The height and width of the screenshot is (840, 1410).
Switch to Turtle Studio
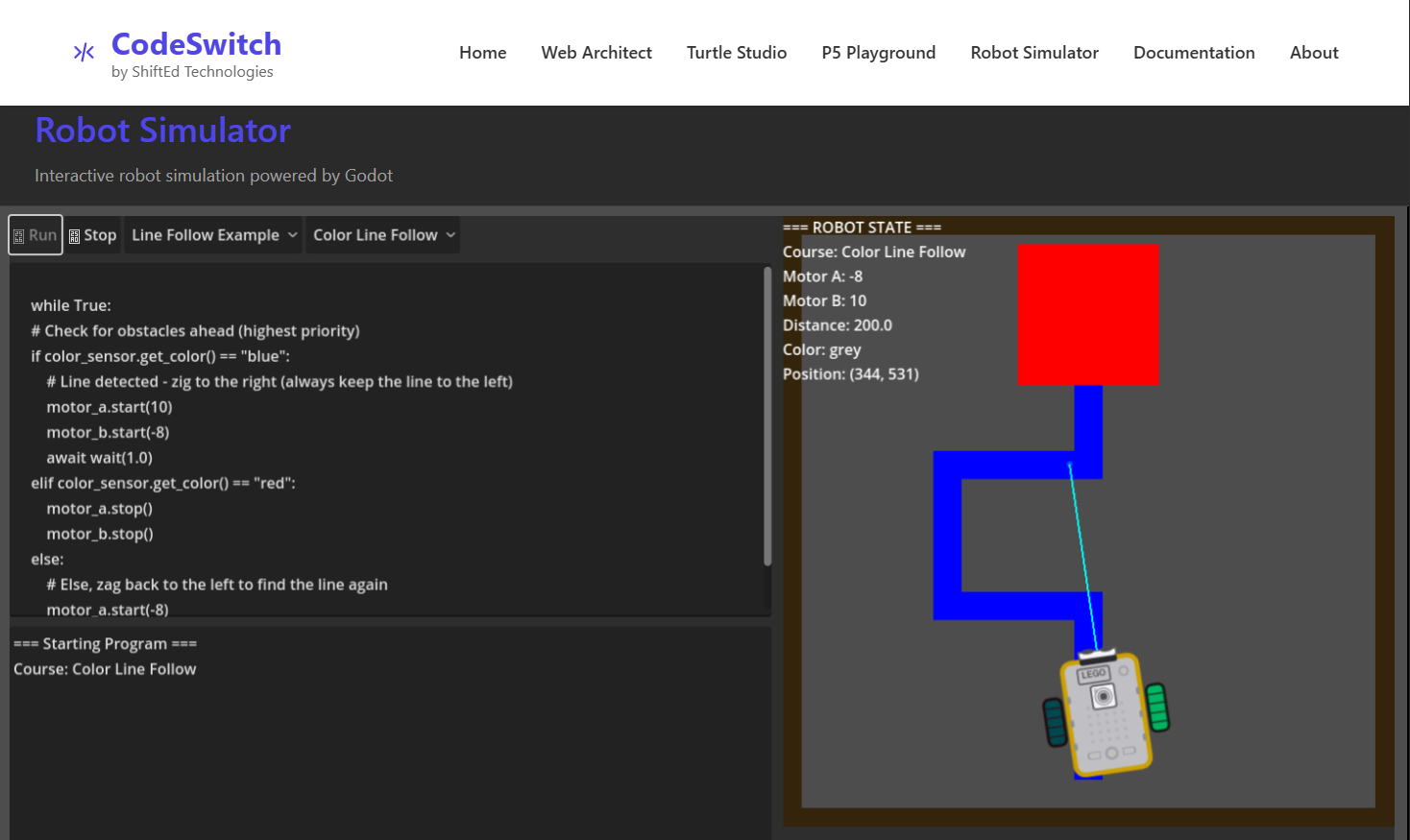[737, 53]
